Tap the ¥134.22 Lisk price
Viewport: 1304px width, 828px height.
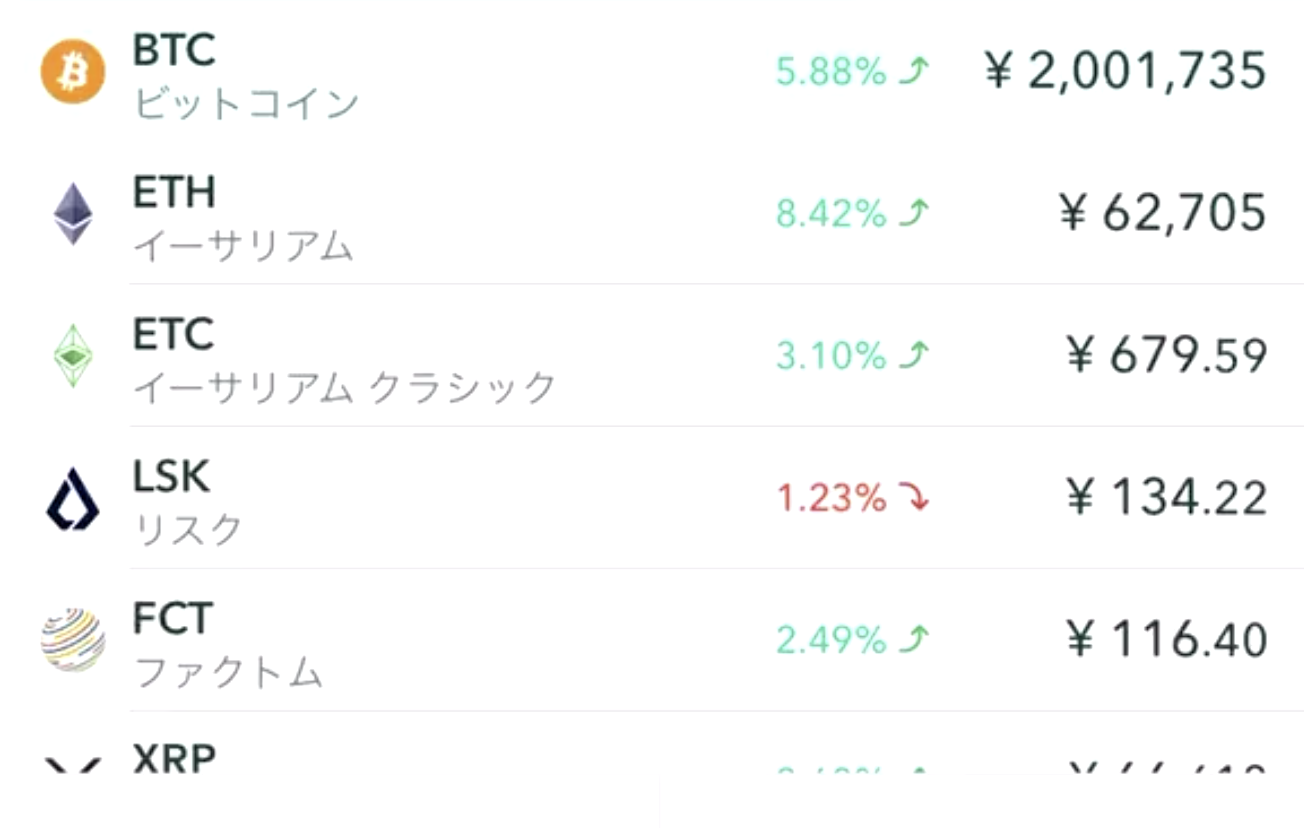coord(1167,498)
